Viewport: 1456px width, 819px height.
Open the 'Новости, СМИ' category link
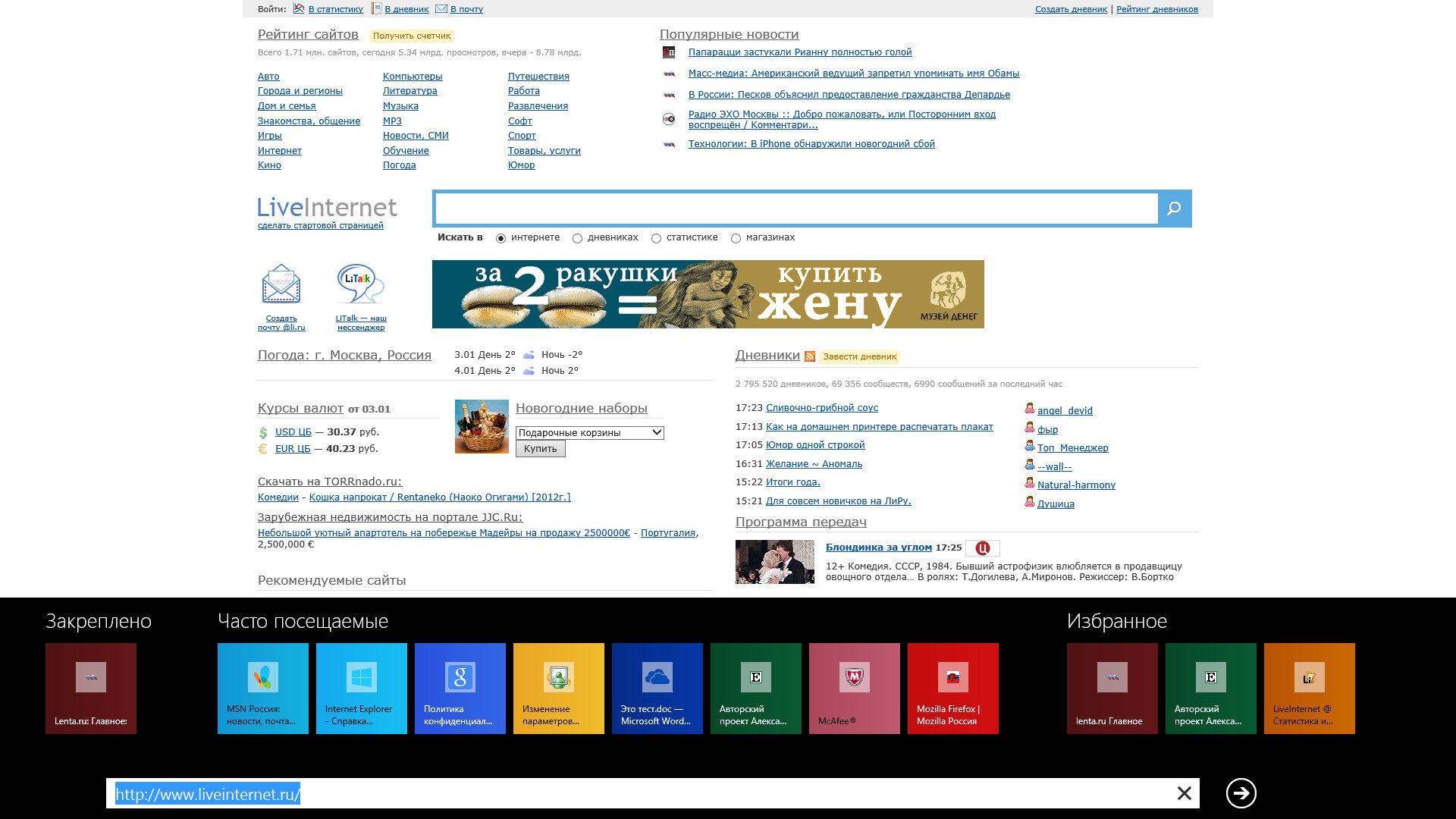416,136
